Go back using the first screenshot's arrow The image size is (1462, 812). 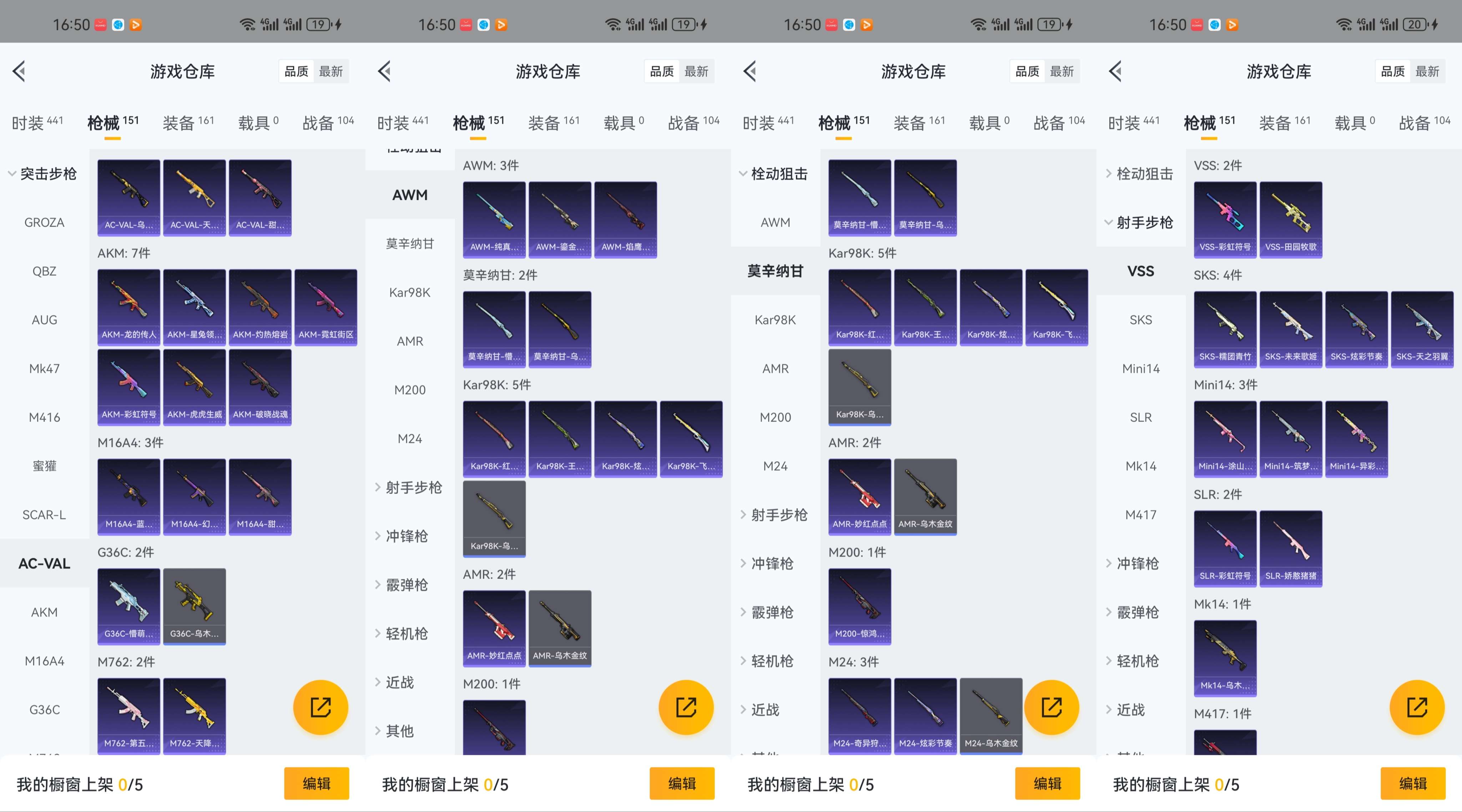click(19, 71)
